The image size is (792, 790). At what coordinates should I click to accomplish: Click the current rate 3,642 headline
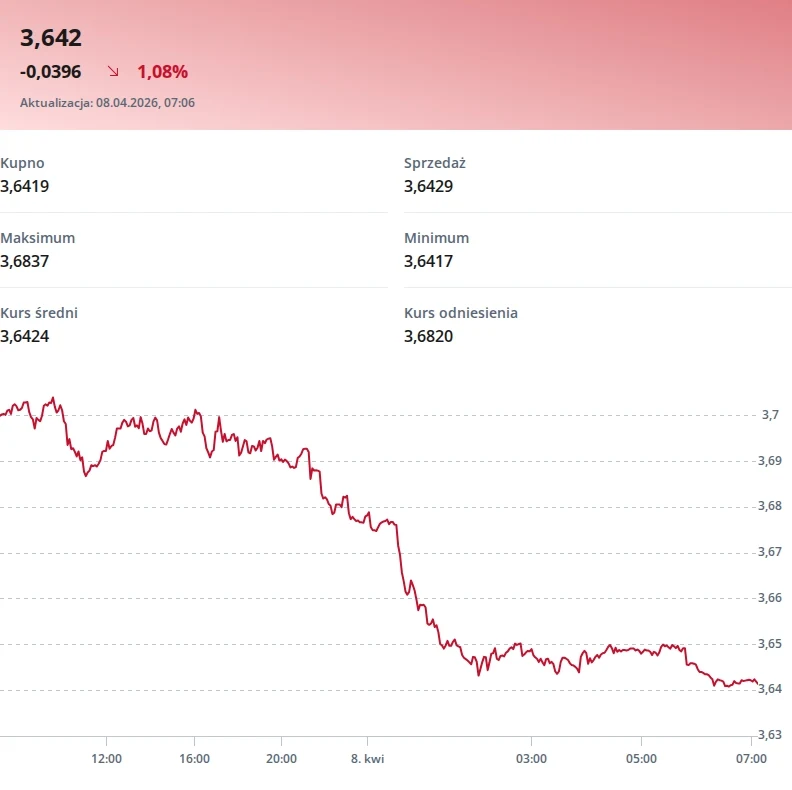point(51,38)
